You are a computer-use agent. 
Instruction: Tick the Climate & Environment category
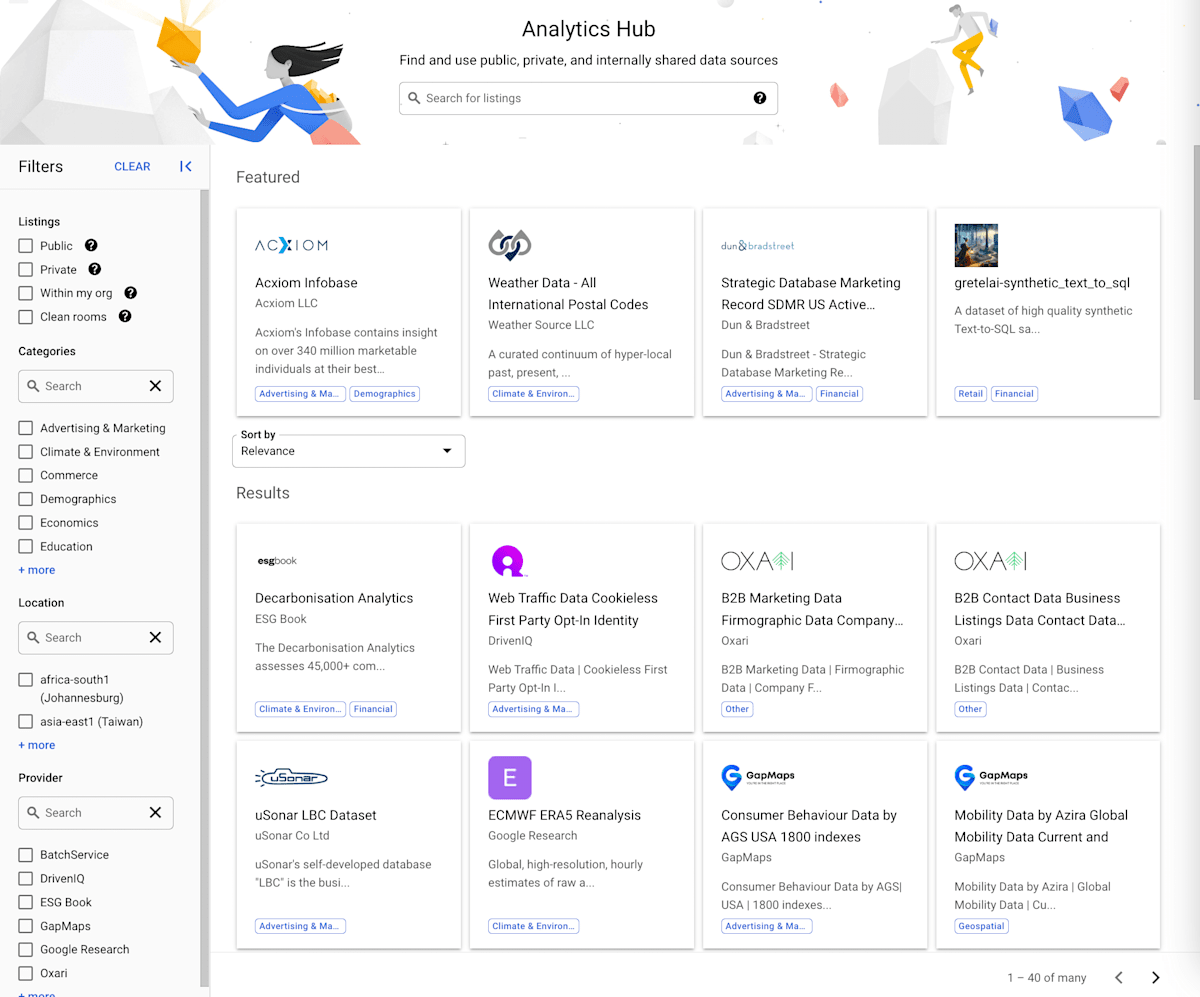coord(26,451)
